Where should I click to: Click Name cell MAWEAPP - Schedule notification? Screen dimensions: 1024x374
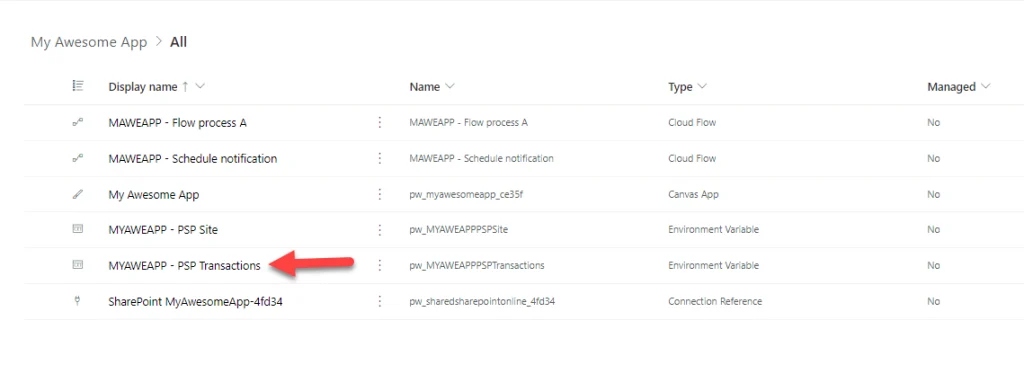point(481,159)
